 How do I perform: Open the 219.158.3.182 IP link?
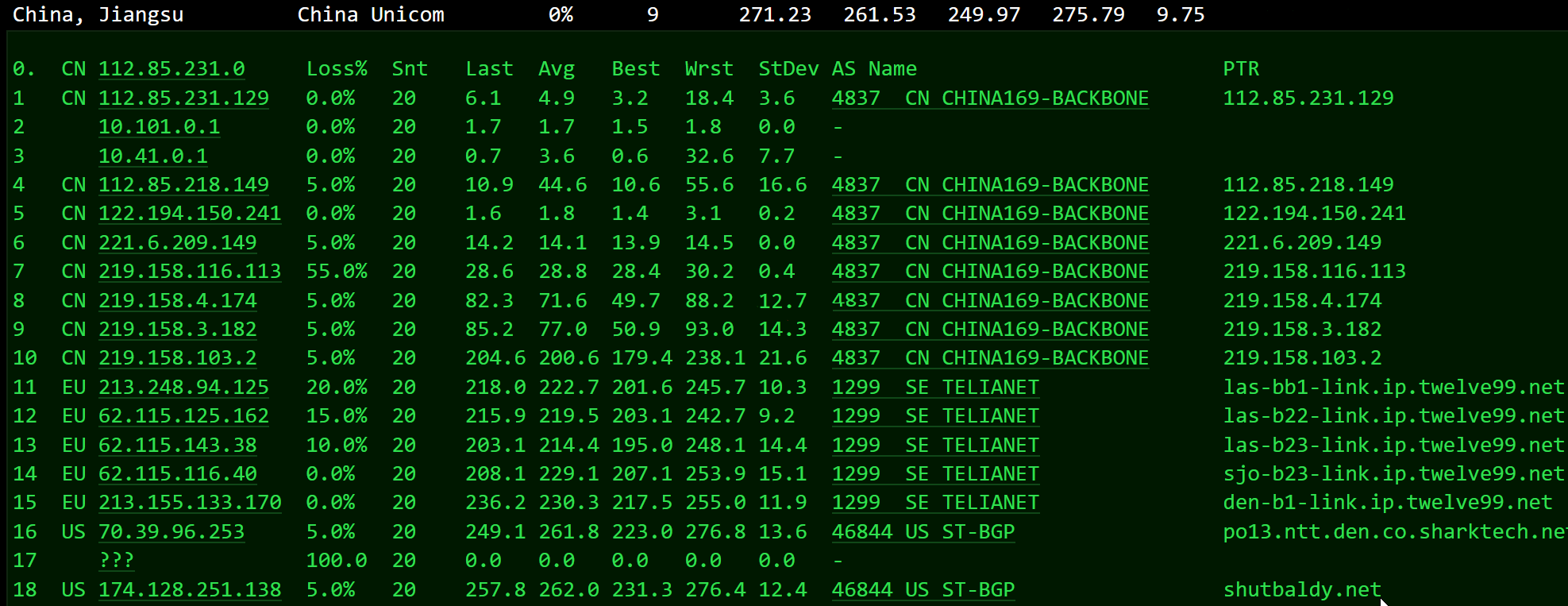click(x=178, y=329)
